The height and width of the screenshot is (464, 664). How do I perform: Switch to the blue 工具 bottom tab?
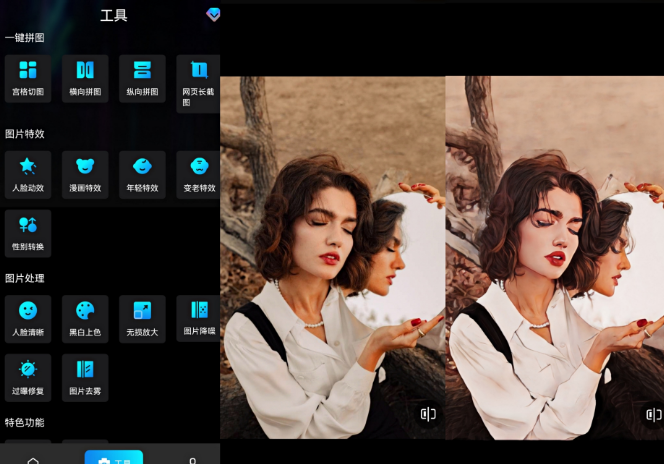[x=114, y=457]
